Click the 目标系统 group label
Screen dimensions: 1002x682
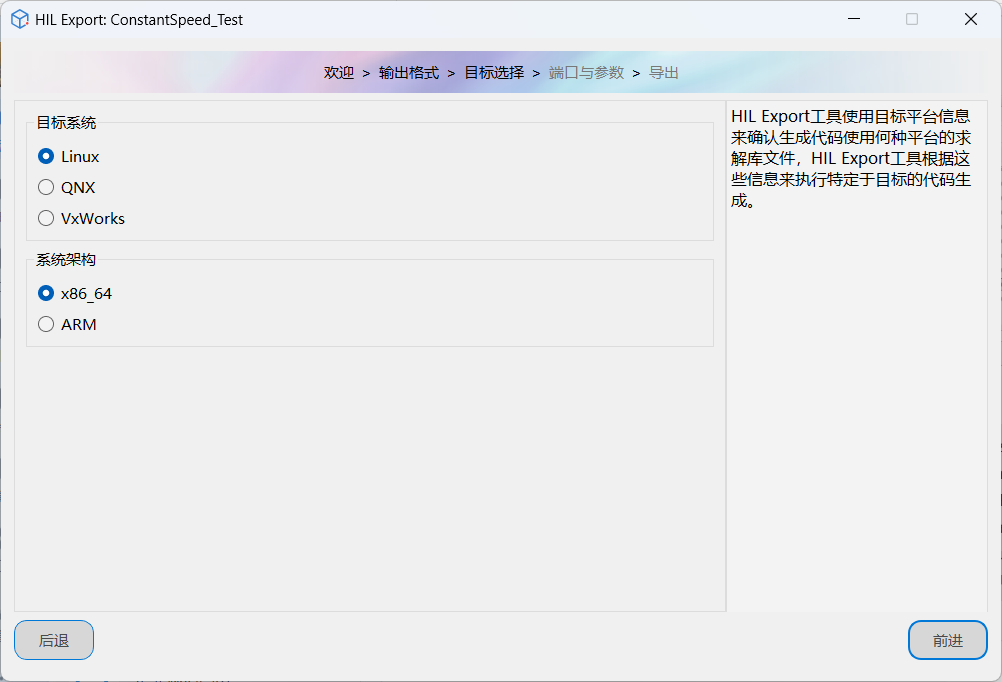point(66,123)
